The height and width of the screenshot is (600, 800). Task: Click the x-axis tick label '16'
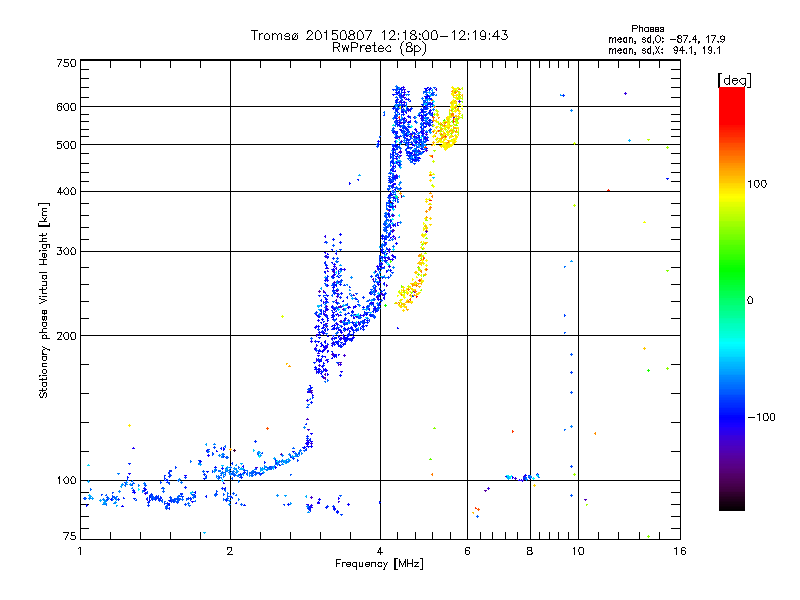[680, 551]
